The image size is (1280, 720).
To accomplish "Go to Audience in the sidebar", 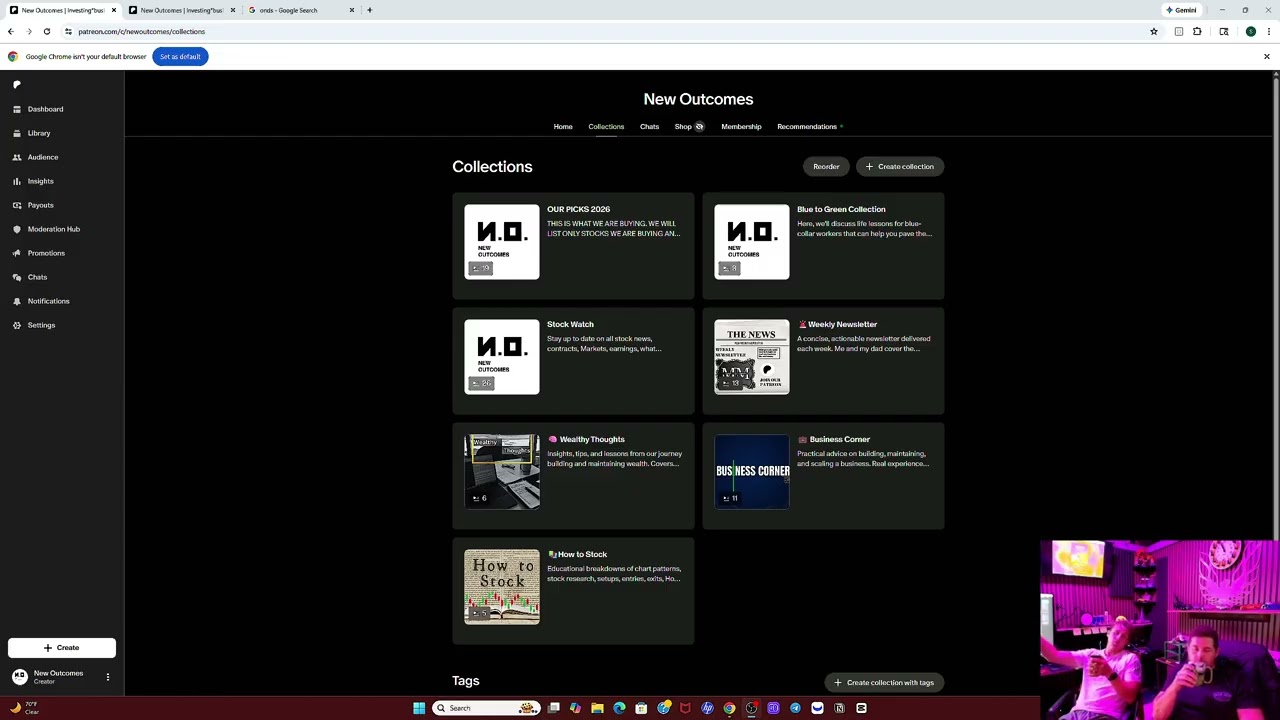I will tap(43, 157).
